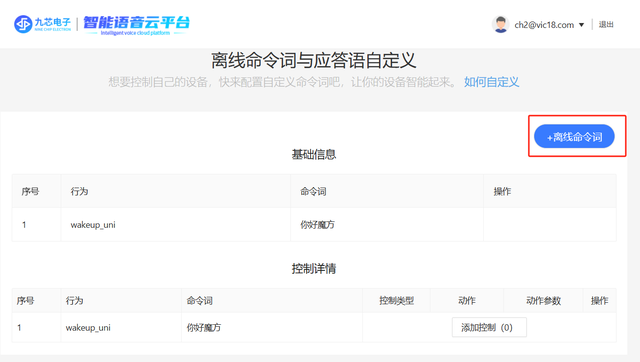Open the user avatar icon
Screen dimensions: 640x362
[500, 24]
